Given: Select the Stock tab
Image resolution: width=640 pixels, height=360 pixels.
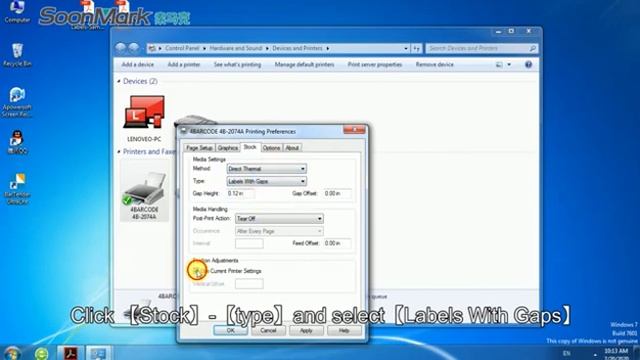Looking at the screenshot, I should coord(250,147).
